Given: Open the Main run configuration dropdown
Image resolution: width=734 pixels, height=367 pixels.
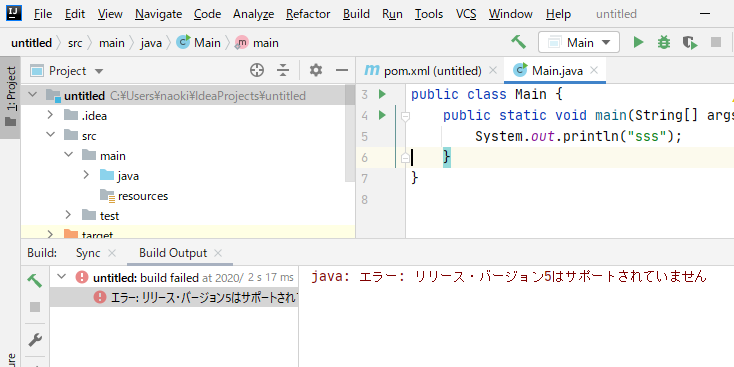Looking at the screenshot, I should tap(579, 43).
